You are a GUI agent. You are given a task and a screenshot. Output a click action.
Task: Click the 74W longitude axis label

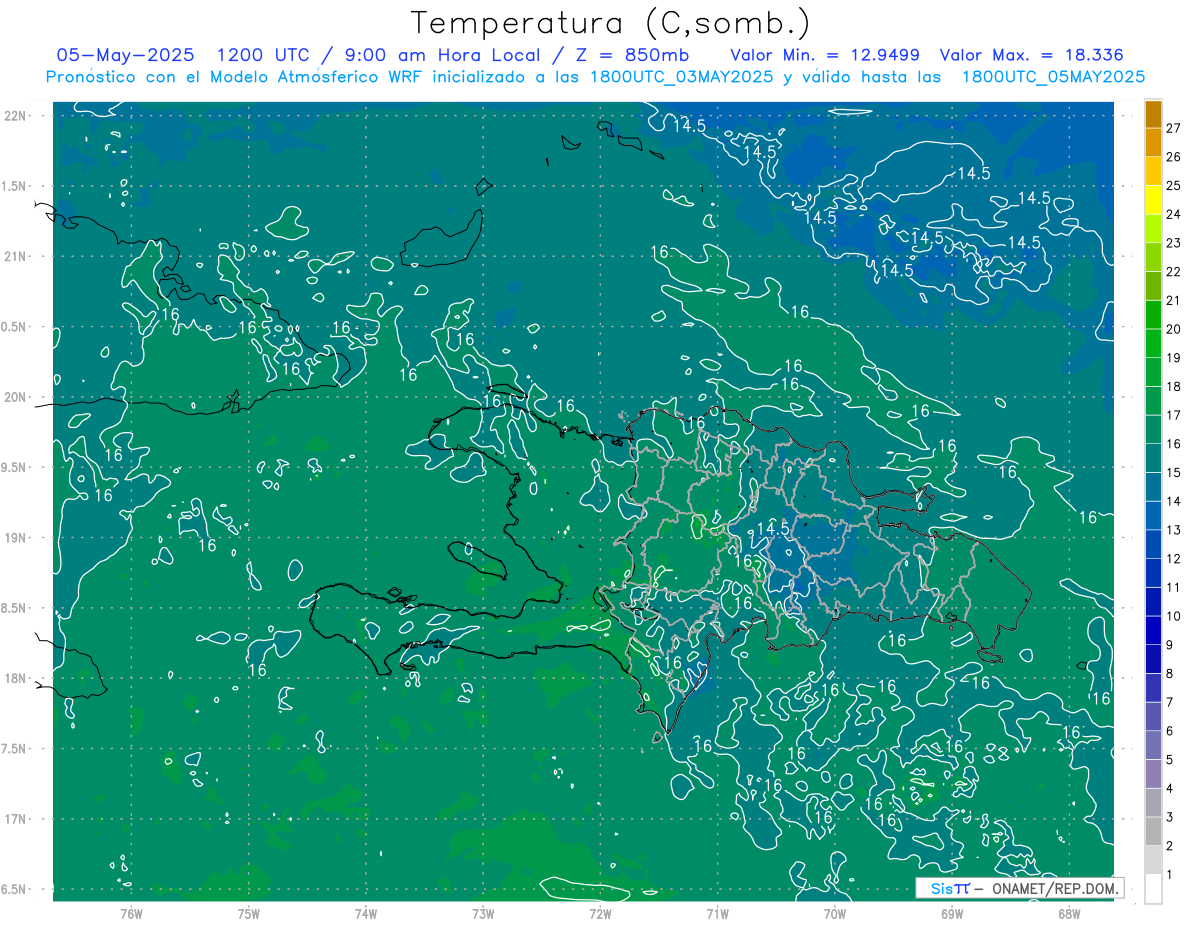(x=365, y=914)
